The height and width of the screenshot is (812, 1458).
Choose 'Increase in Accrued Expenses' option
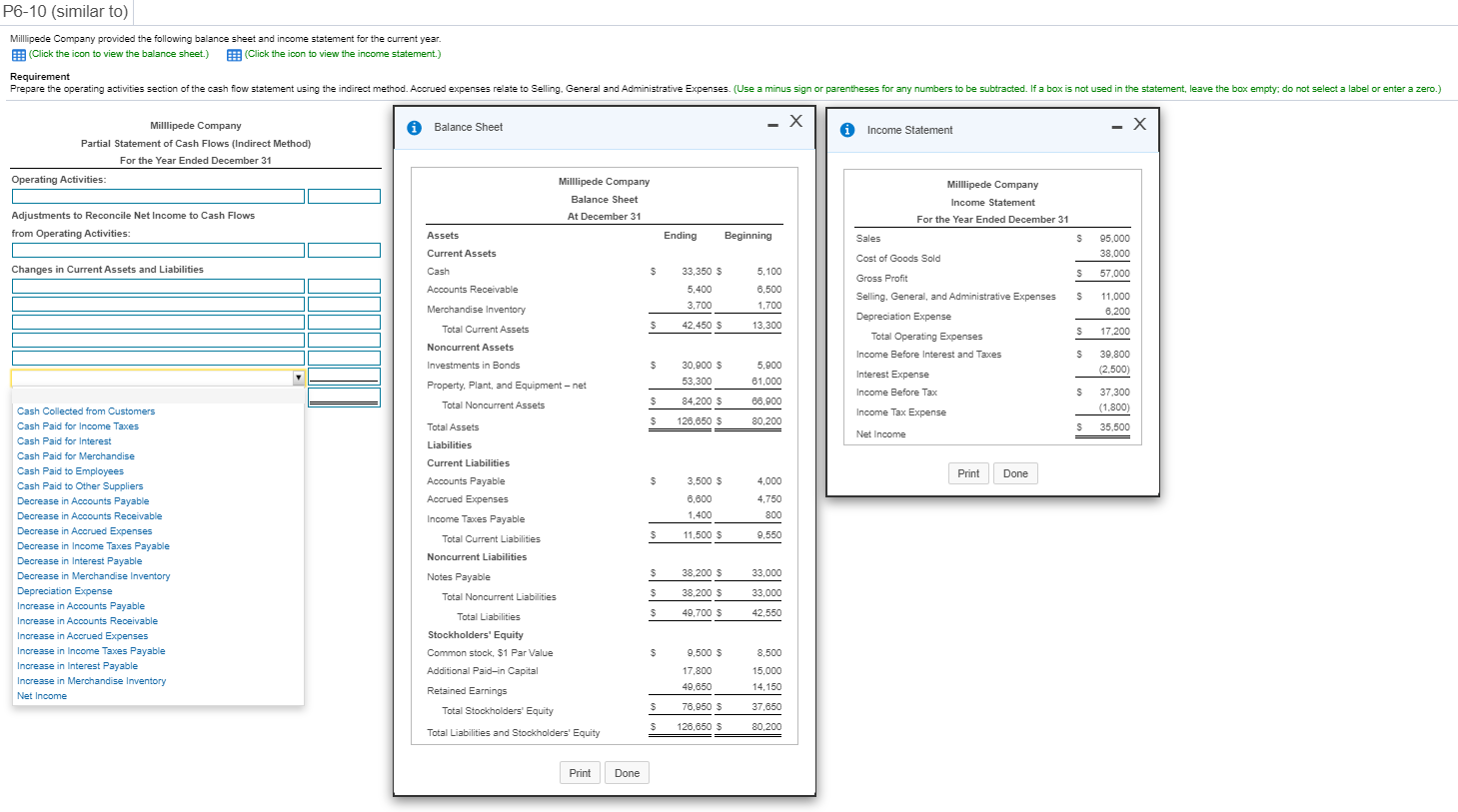pyautogui.click(x=82, y=636)
